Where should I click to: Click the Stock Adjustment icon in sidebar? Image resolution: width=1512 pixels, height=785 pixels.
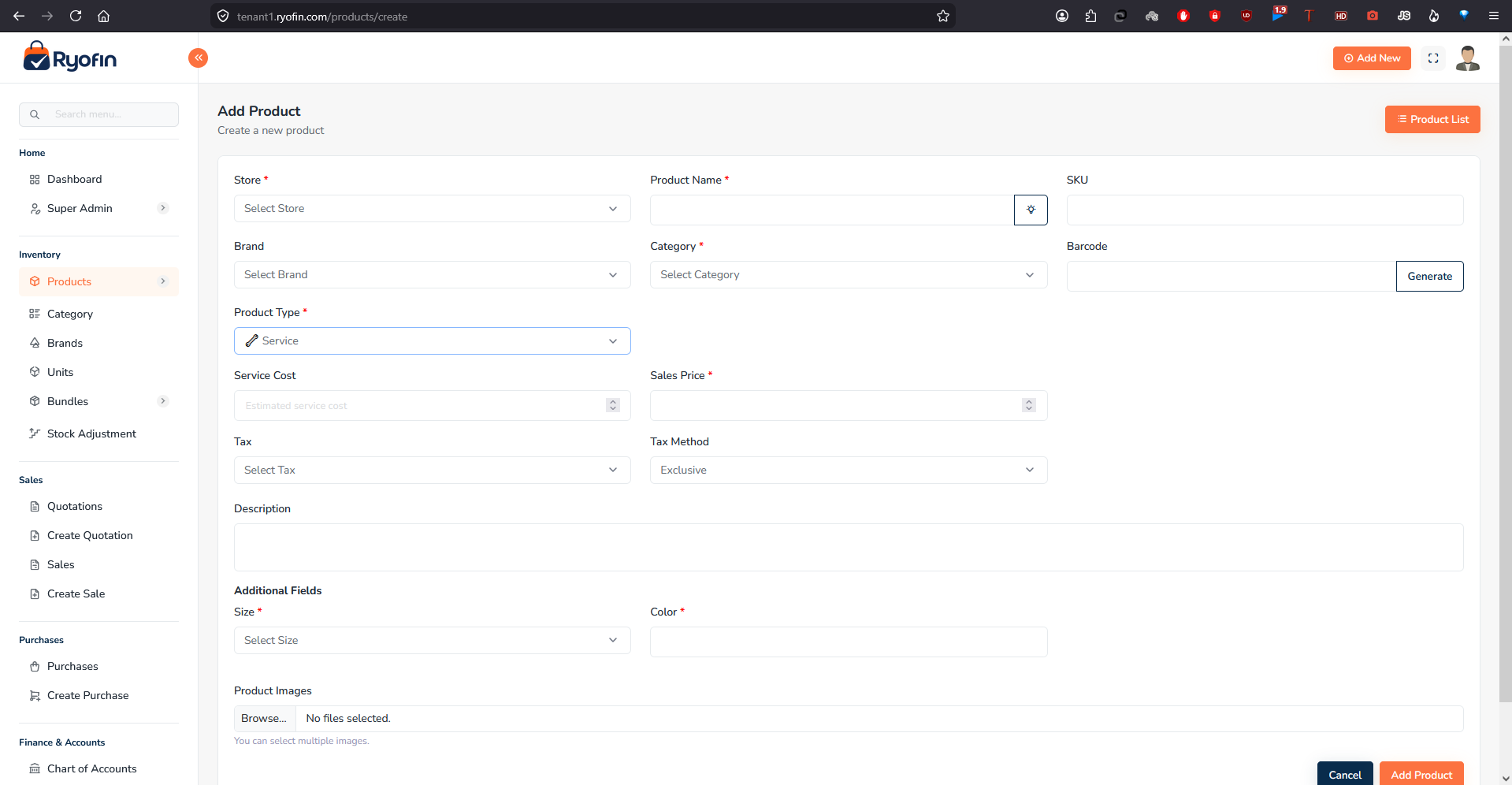(35, 433)
